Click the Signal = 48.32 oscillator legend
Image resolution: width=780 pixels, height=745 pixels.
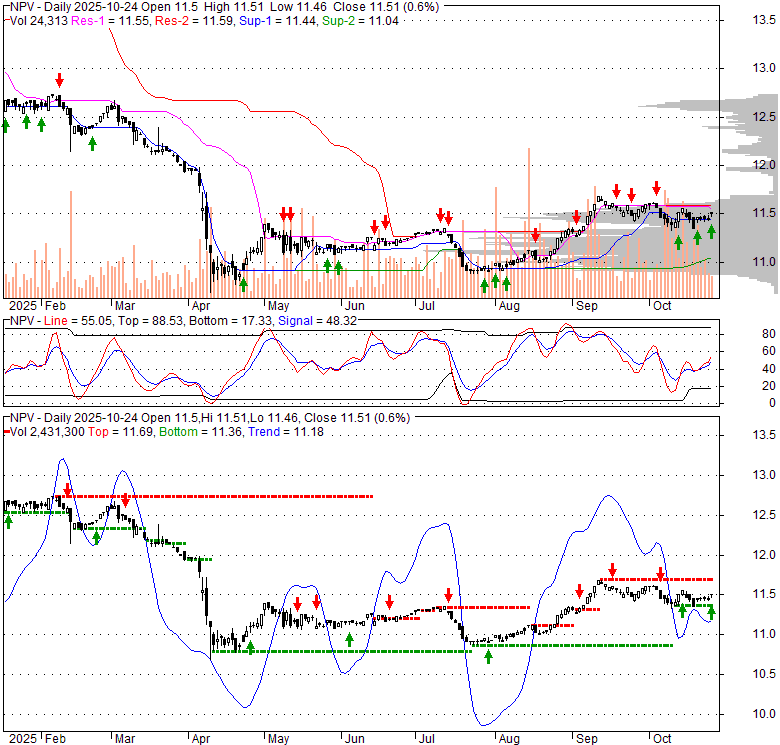pos(317,321)
